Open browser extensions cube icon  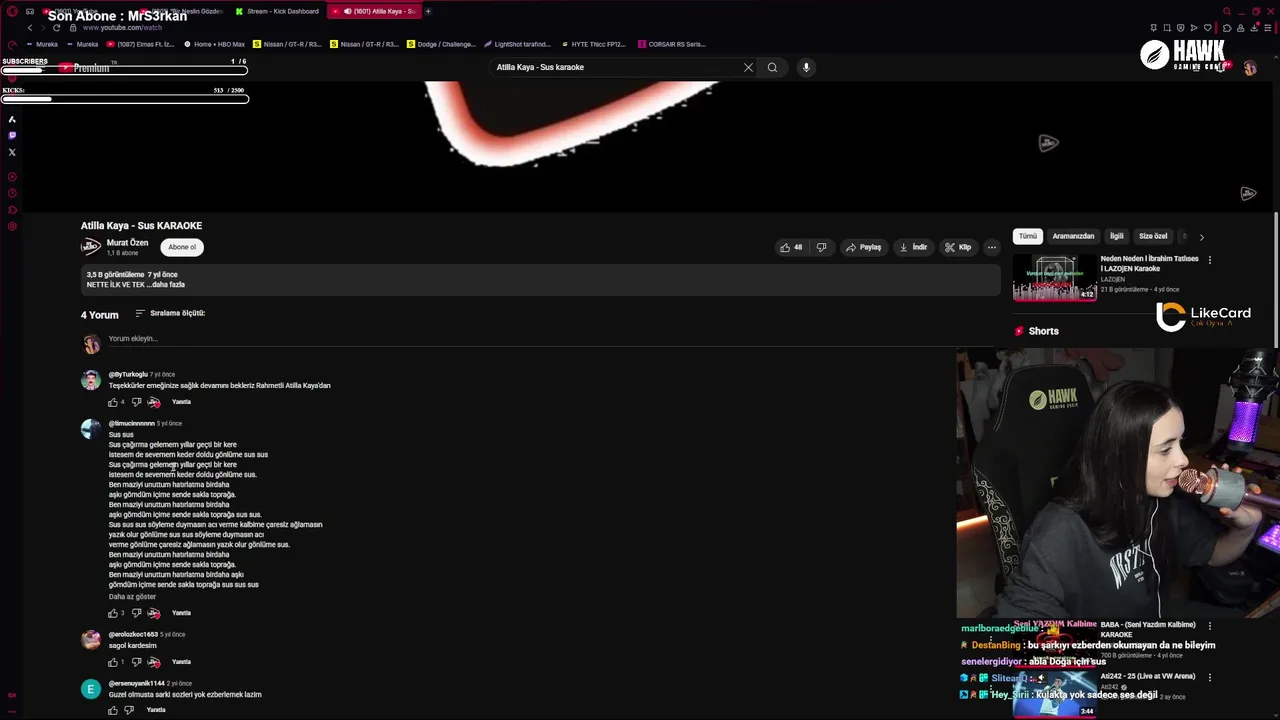1227,28
